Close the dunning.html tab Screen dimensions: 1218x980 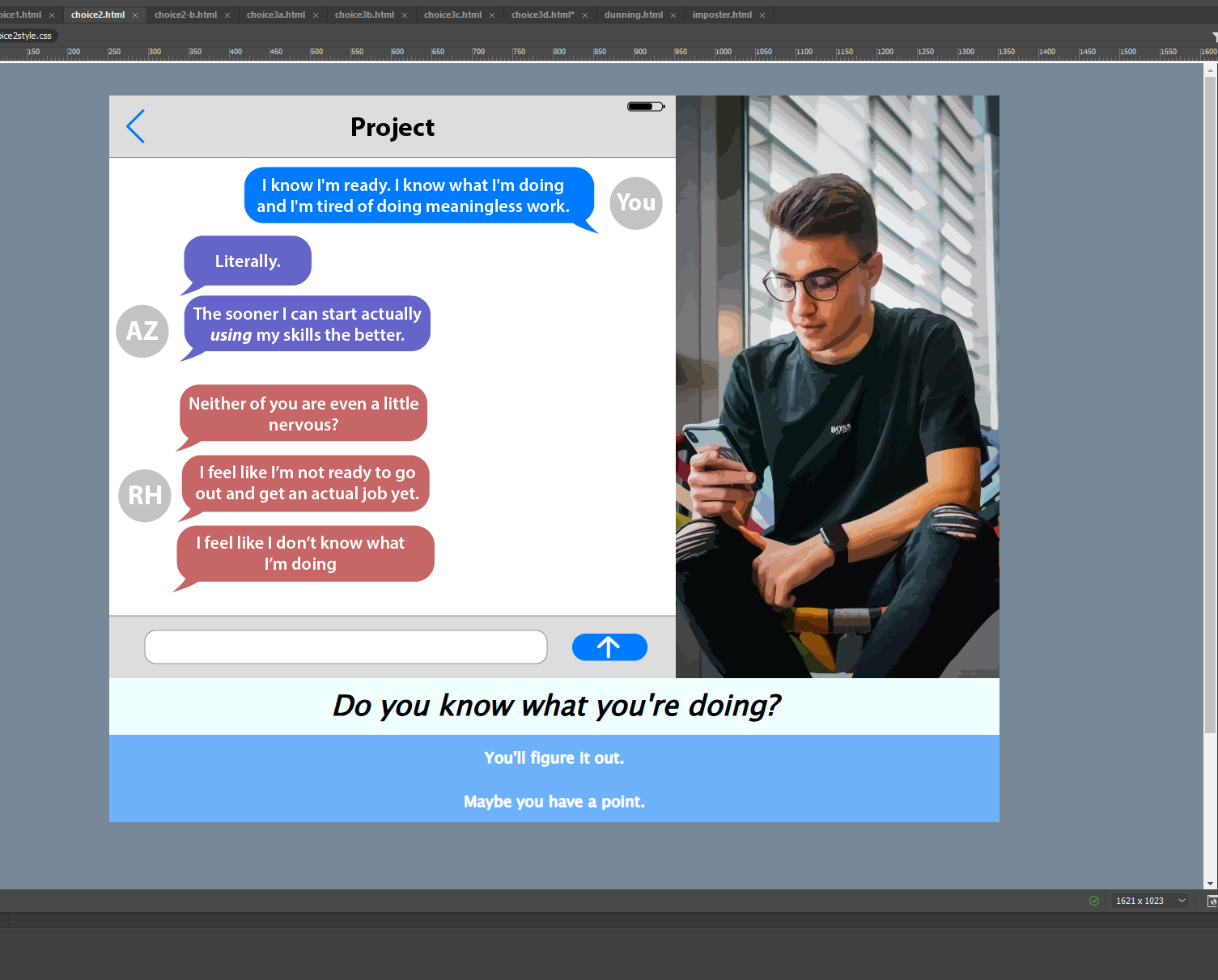(673, 15)
